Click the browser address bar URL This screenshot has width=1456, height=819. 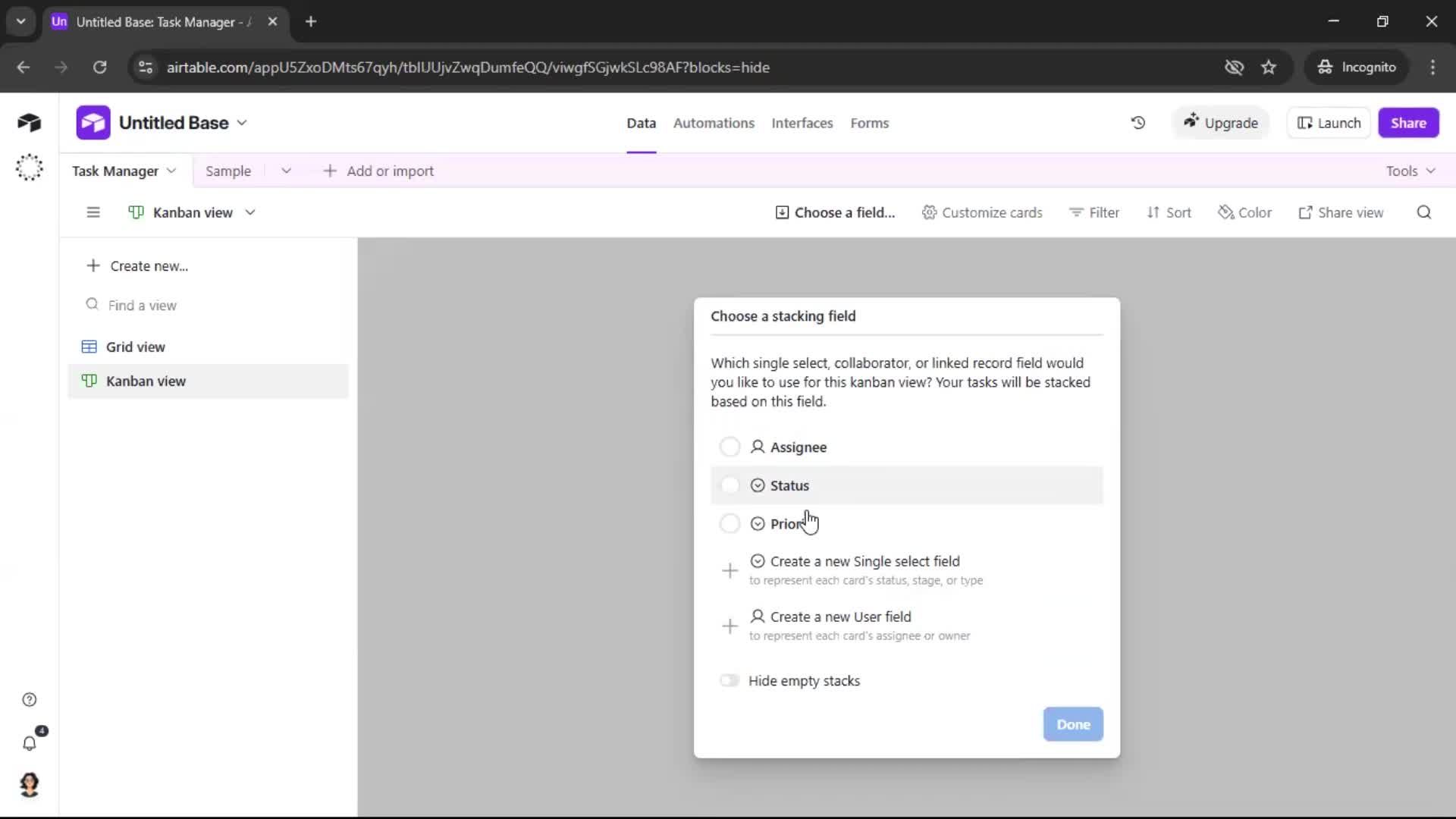pos(468,67)
